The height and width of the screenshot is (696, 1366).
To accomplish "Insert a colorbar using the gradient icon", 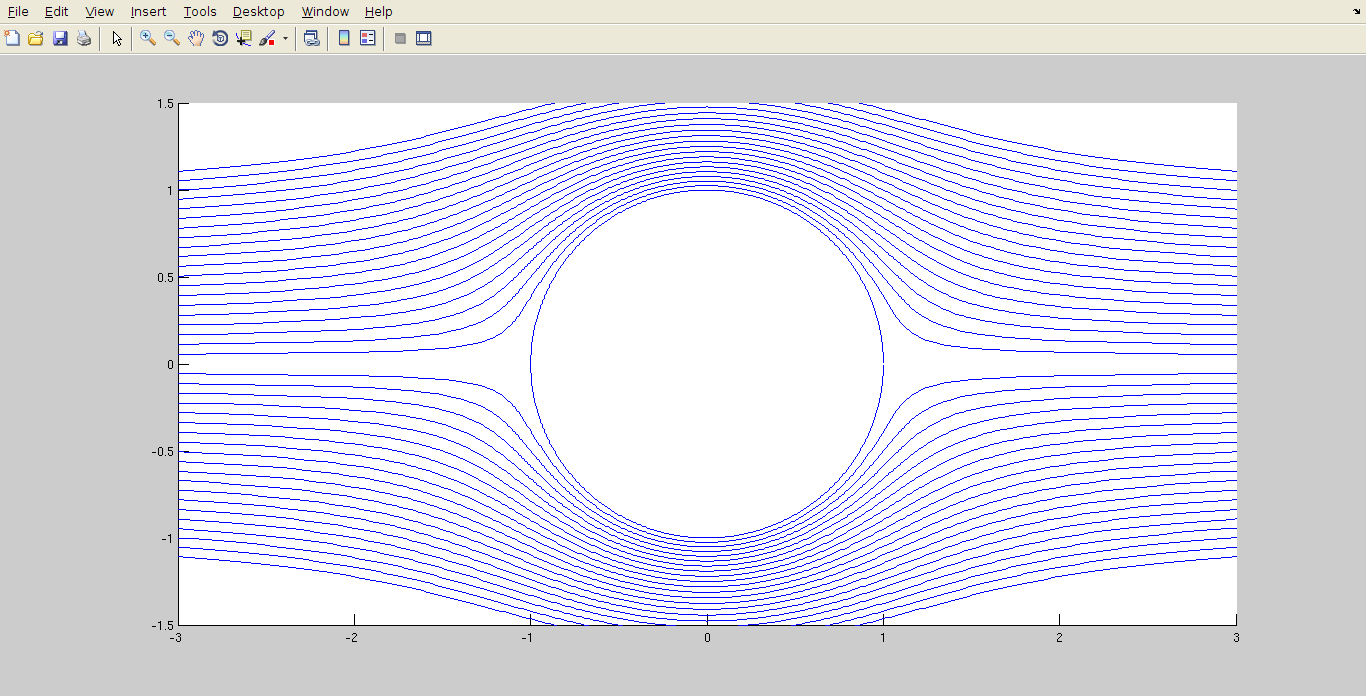I will (x=344, y=39).
